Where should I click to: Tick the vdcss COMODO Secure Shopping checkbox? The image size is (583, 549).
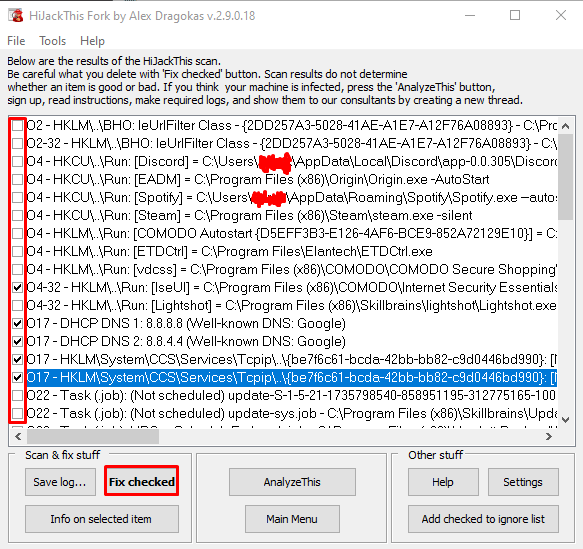17,269
